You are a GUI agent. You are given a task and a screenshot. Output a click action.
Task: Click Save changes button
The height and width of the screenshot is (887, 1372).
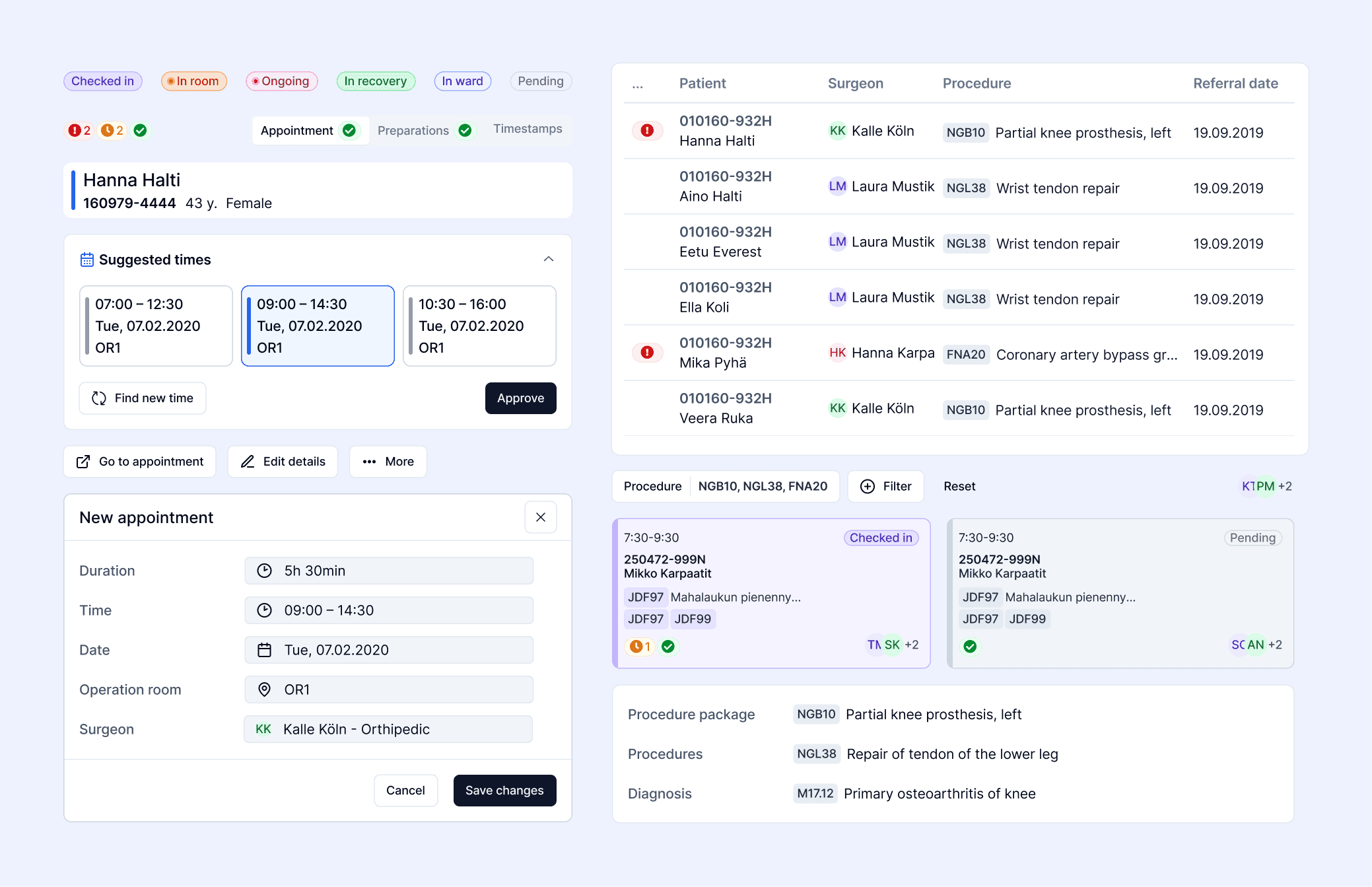point(504,791)
